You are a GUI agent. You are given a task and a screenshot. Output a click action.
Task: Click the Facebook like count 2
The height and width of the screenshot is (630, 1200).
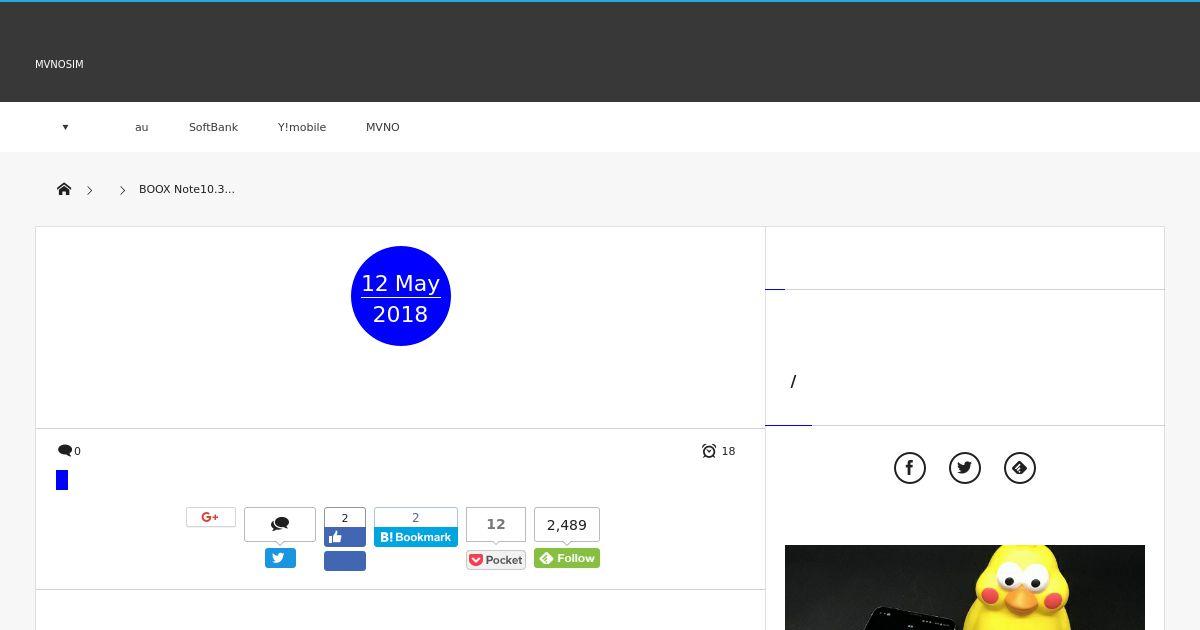point(345,518)
